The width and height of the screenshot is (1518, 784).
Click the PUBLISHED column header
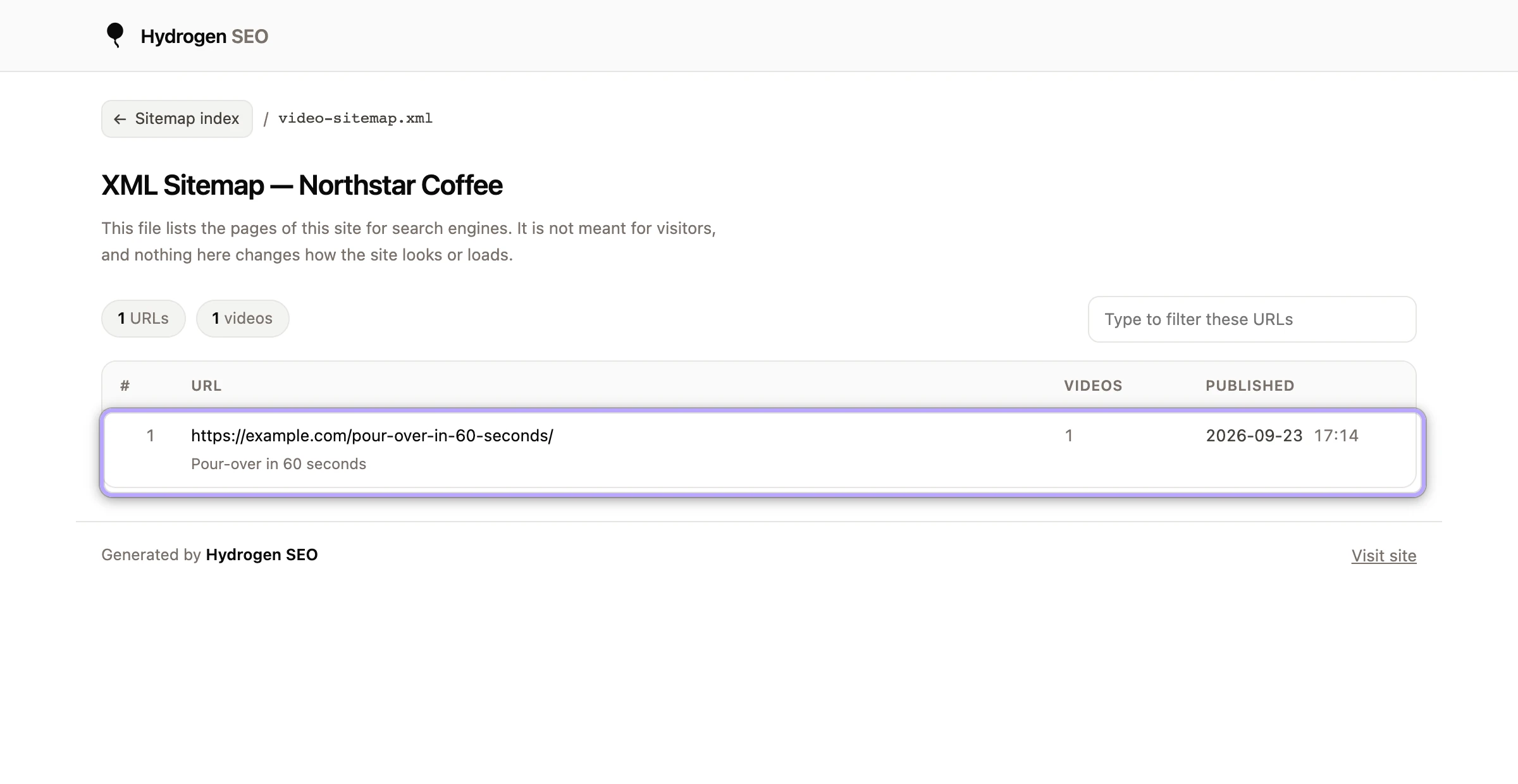[x=1250, y=386]
